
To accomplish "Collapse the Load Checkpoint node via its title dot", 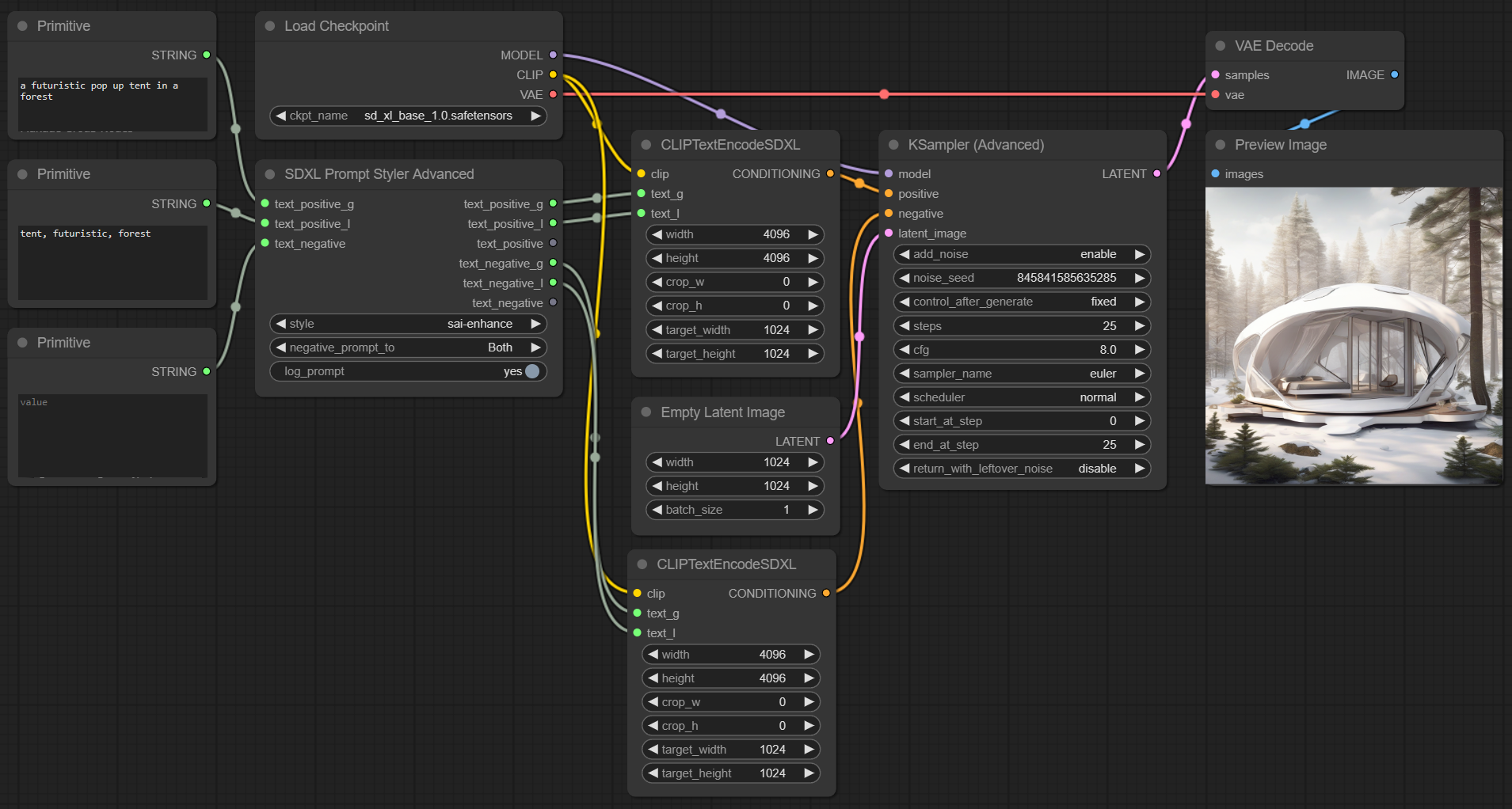I will pos(270,26).
